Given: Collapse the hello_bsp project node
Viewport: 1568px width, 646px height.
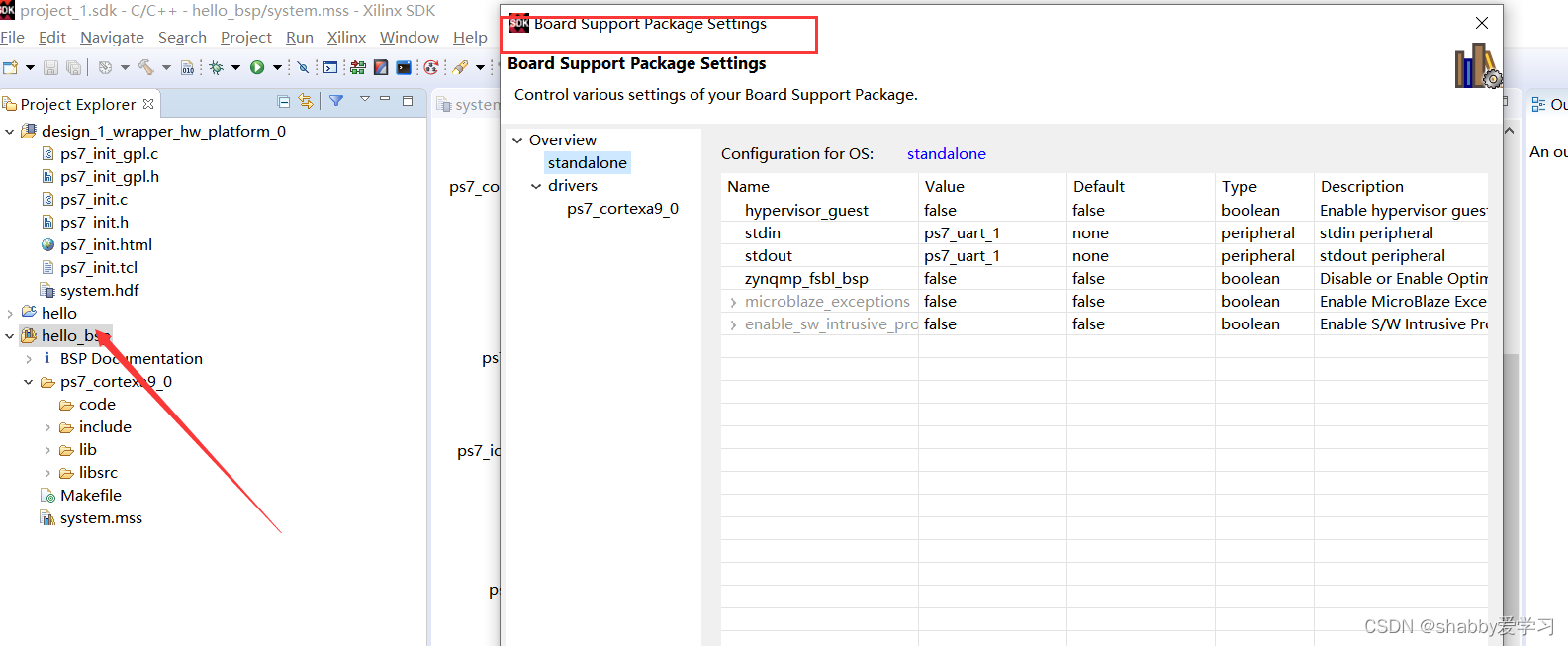Looking at the screenshot, I should click(x=10, y=335).
